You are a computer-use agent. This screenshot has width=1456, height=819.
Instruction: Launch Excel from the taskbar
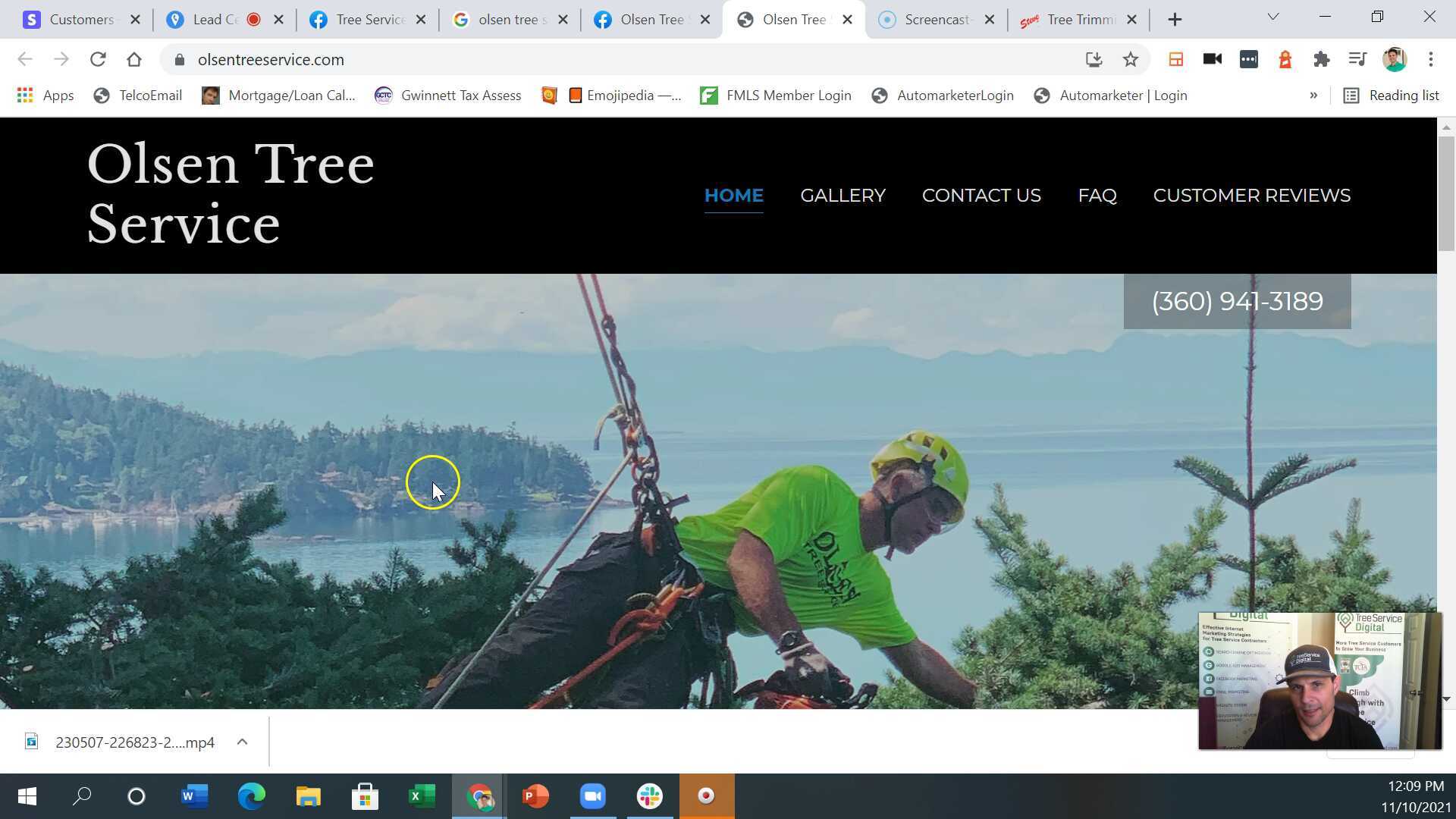click(422, 796)
